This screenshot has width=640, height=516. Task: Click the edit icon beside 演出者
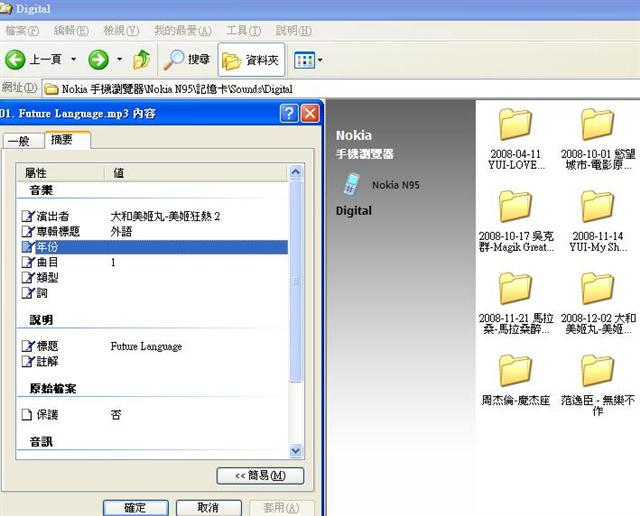pos(28,216)
